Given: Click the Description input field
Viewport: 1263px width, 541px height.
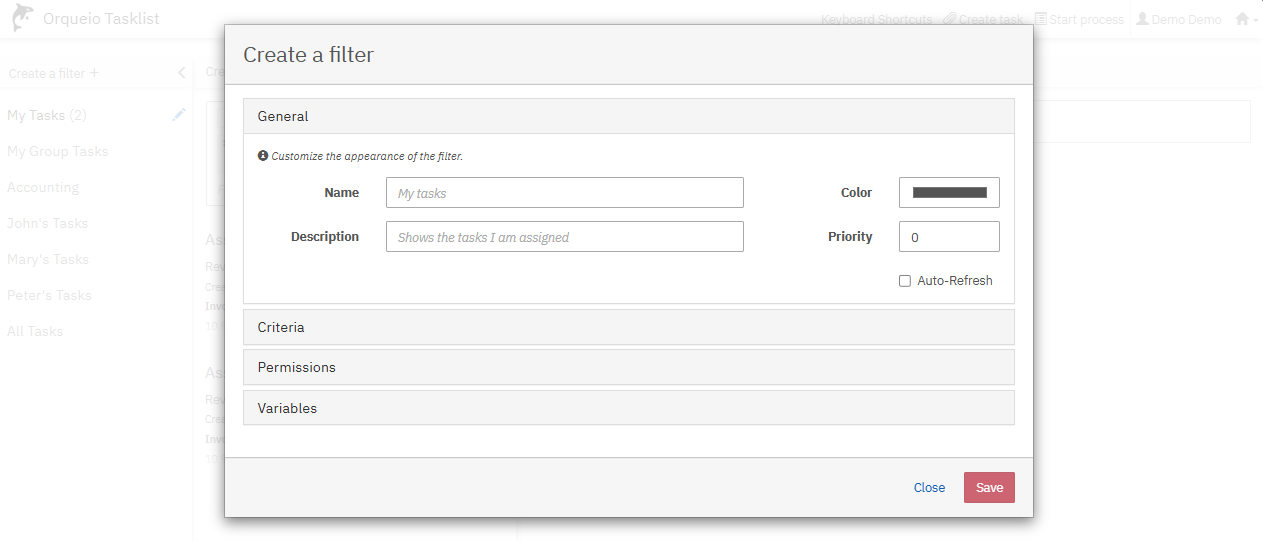Looking at the screenshot, I should pos(564,237).
